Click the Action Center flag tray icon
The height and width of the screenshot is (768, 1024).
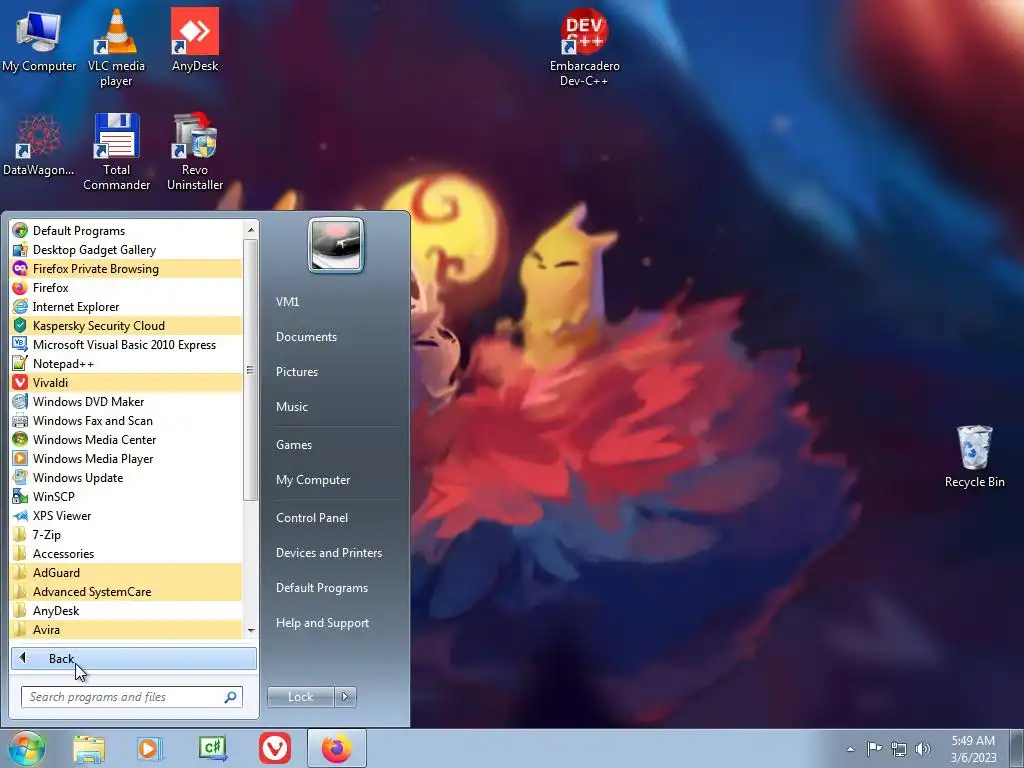click(x=874, y=748)
